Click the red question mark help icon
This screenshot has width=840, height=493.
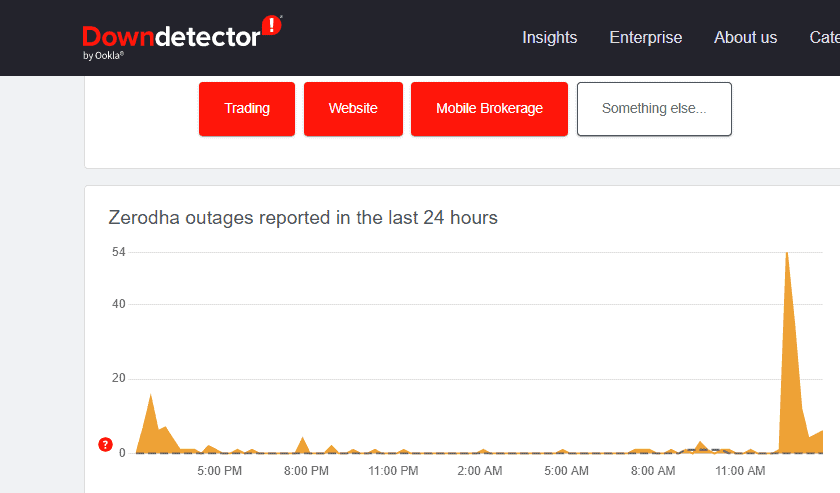[x=106, y=444]
